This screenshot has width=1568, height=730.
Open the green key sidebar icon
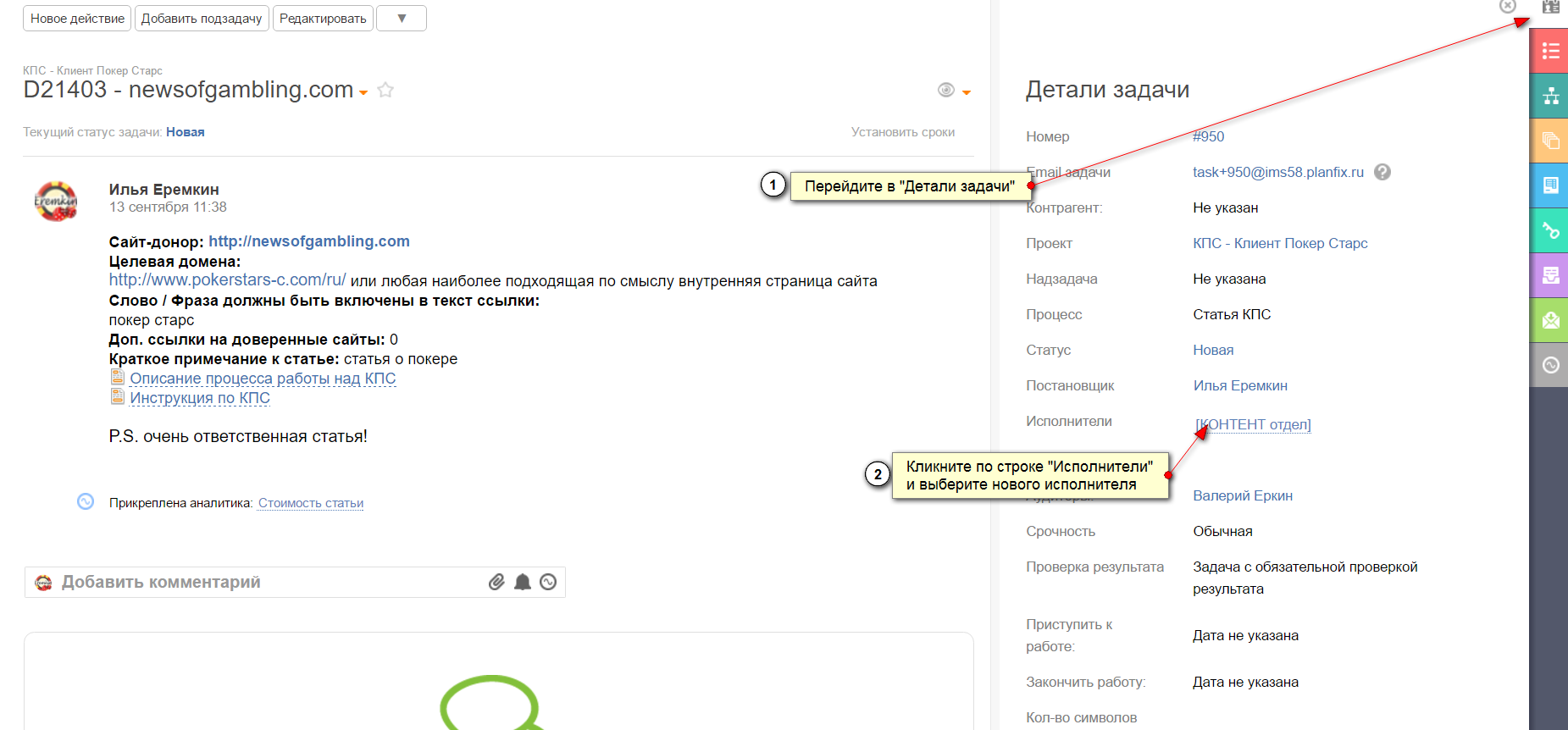(1550, 230)
